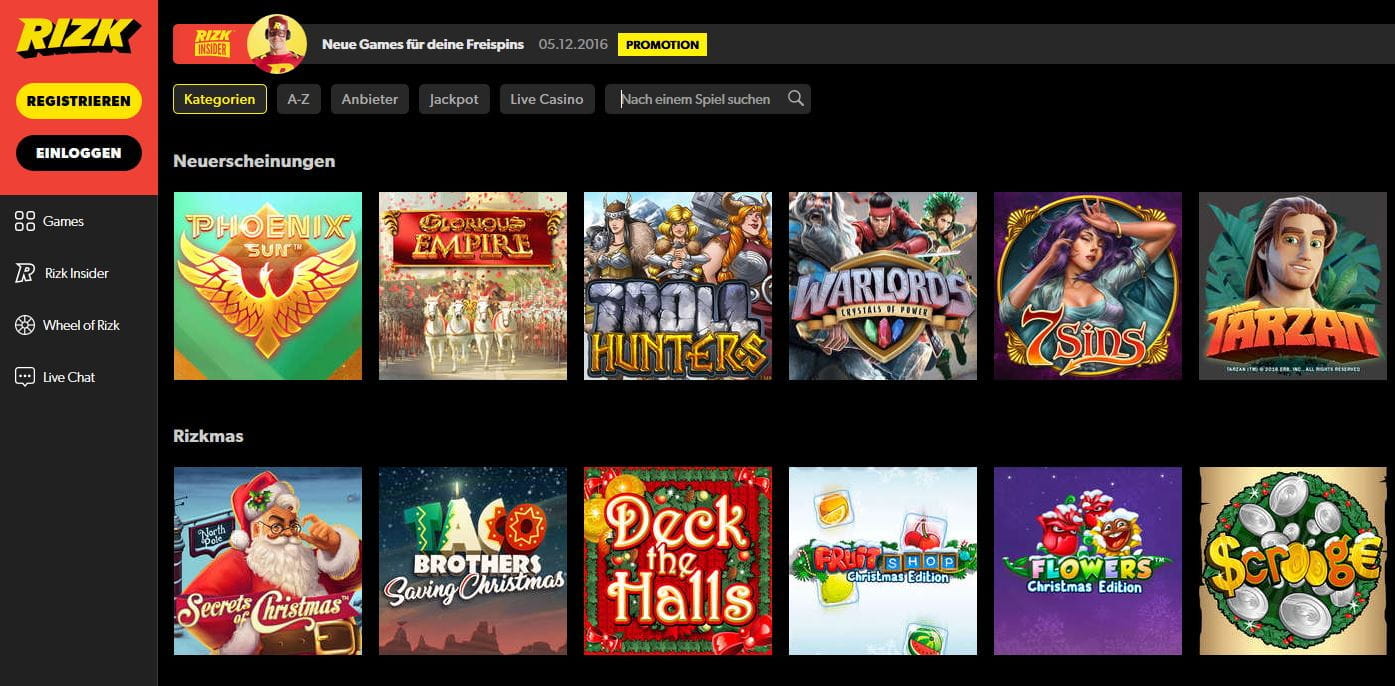Switch to the Anbieter tab

point(369,99)
